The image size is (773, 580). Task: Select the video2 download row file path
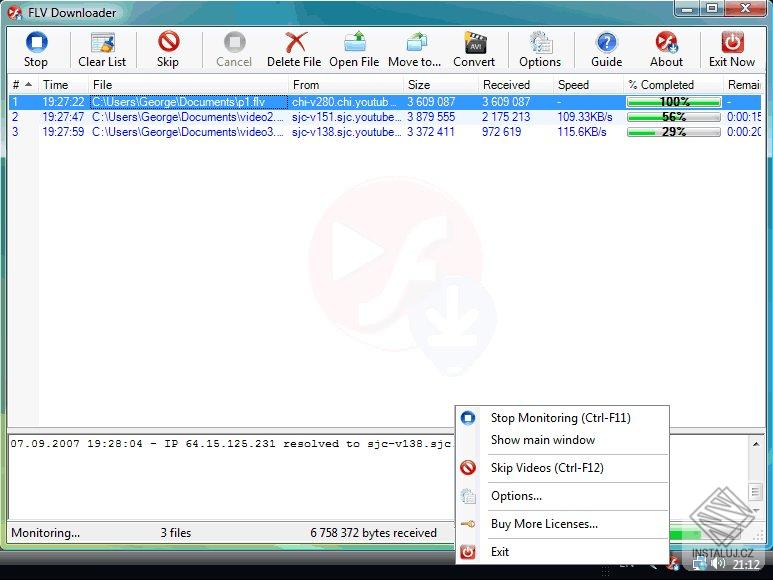click(188, 117)
